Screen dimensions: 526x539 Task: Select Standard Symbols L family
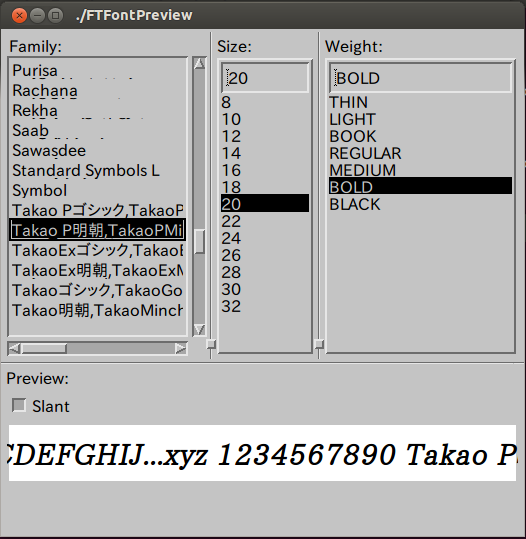click(98, 170)
